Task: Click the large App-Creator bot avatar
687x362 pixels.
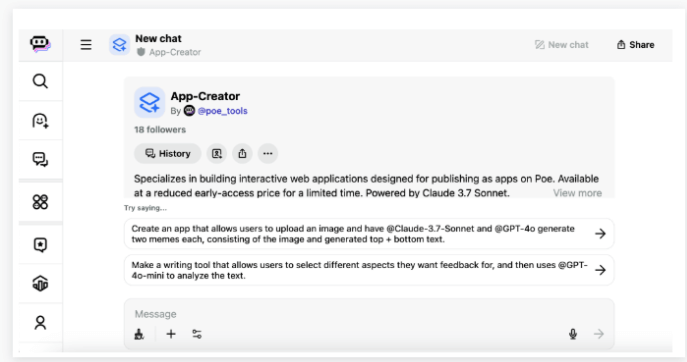Action: (x=149, y=103)
